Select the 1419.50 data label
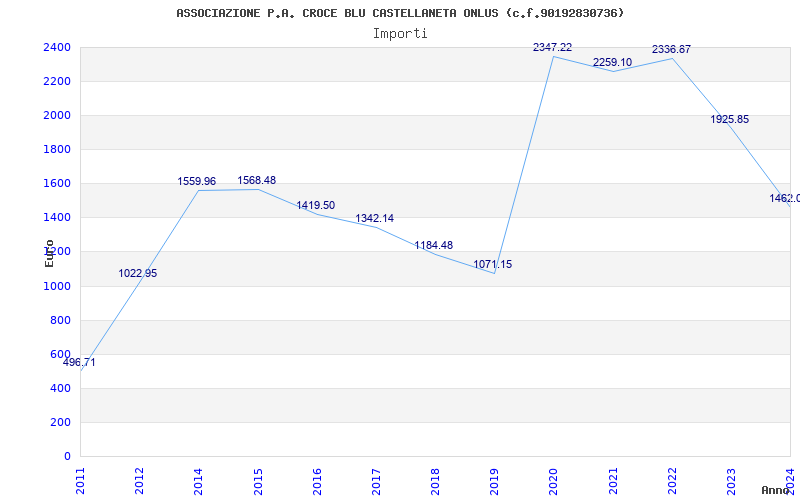The width and height of the screenshot is (800, 500). pos(316,206)
